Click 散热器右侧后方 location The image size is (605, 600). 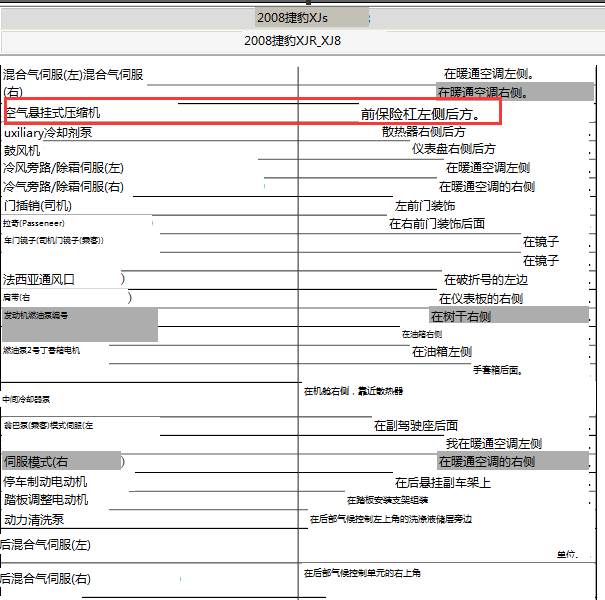(424, 132)
